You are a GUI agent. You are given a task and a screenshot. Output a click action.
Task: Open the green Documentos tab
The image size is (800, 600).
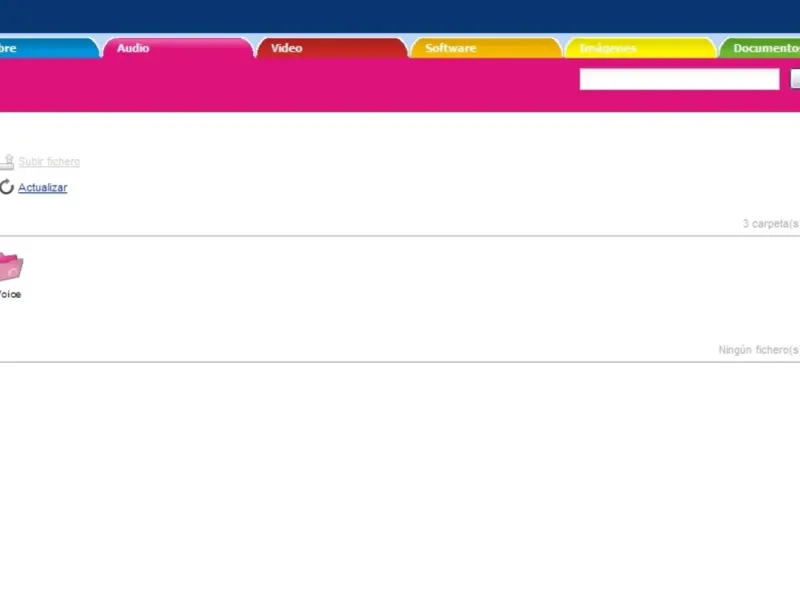pos(760,48)
